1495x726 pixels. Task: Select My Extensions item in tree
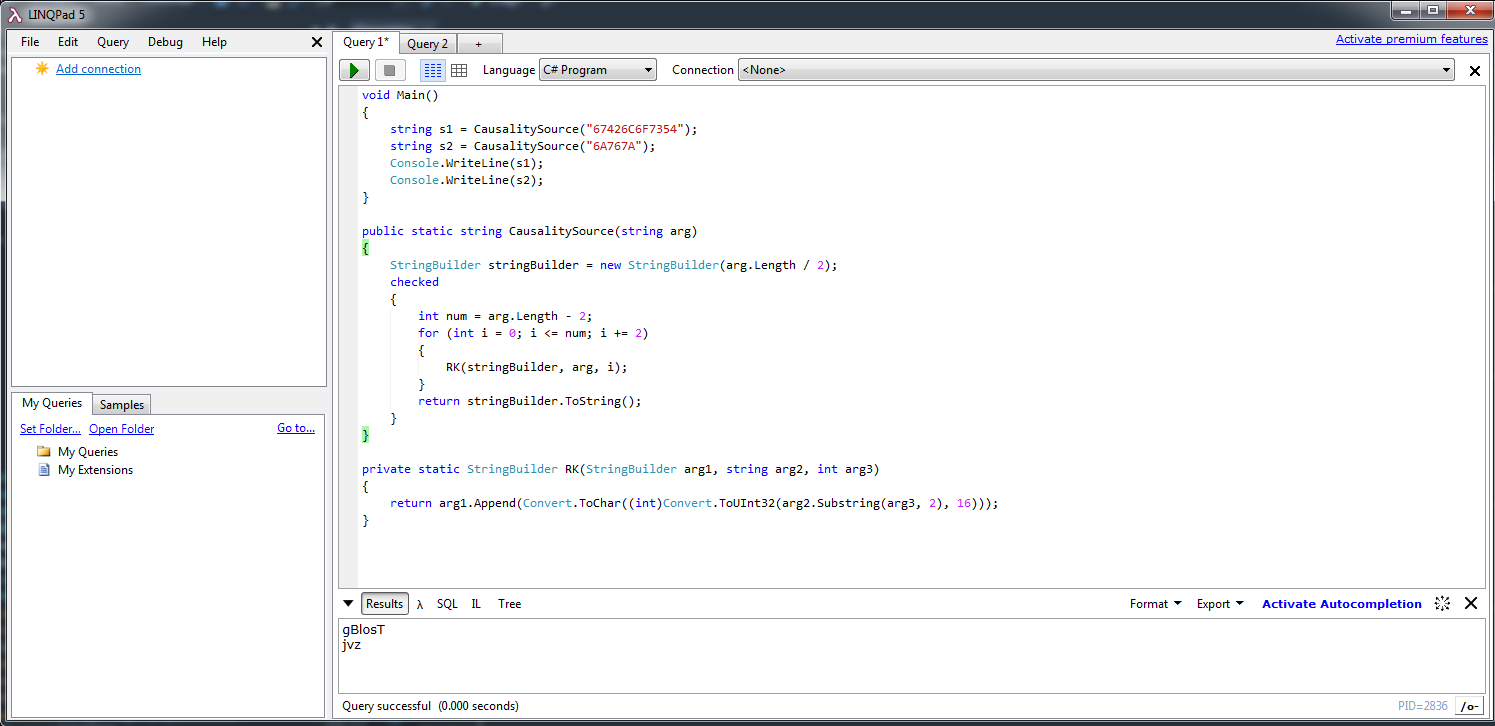(95, 470)
